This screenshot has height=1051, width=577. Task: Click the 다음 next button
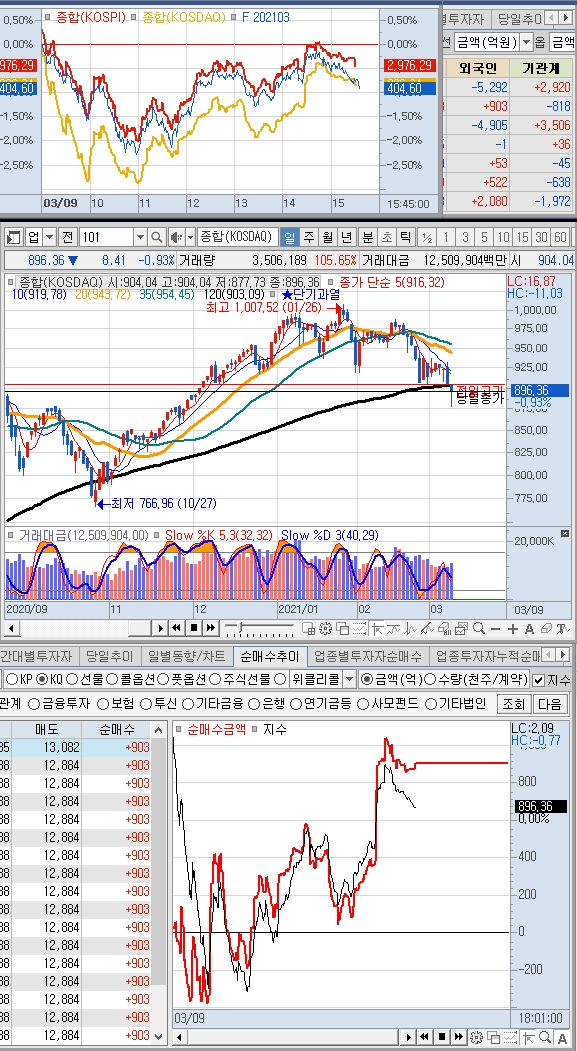click(549, 704)
